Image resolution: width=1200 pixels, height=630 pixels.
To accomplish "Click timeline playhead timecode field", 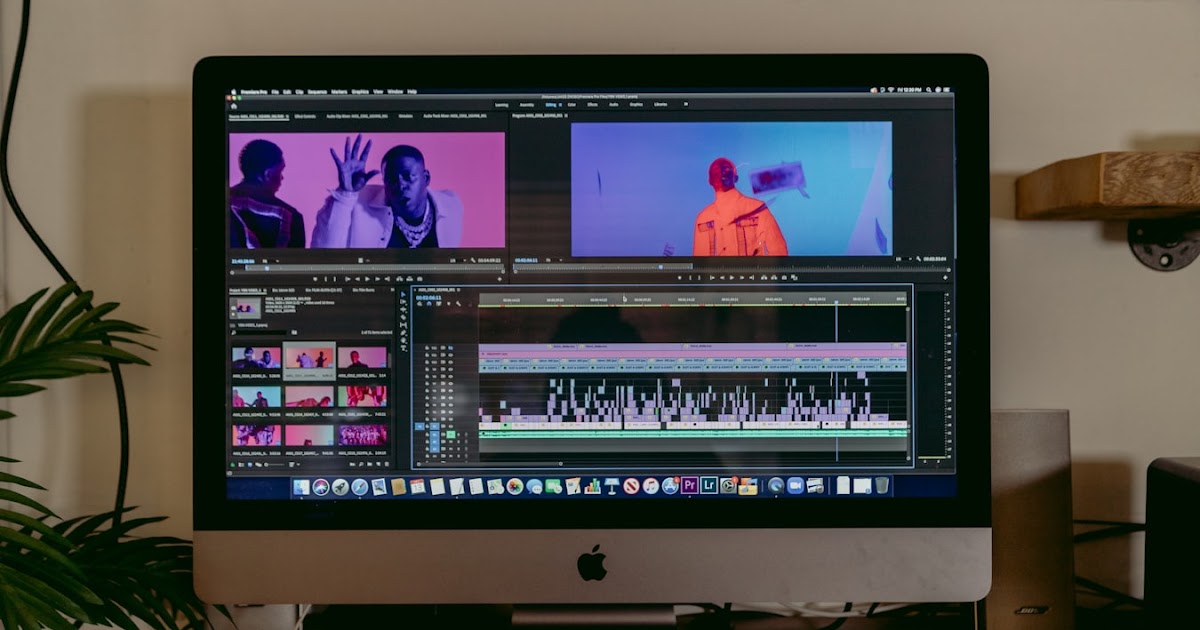I will [x=428, y=297].
